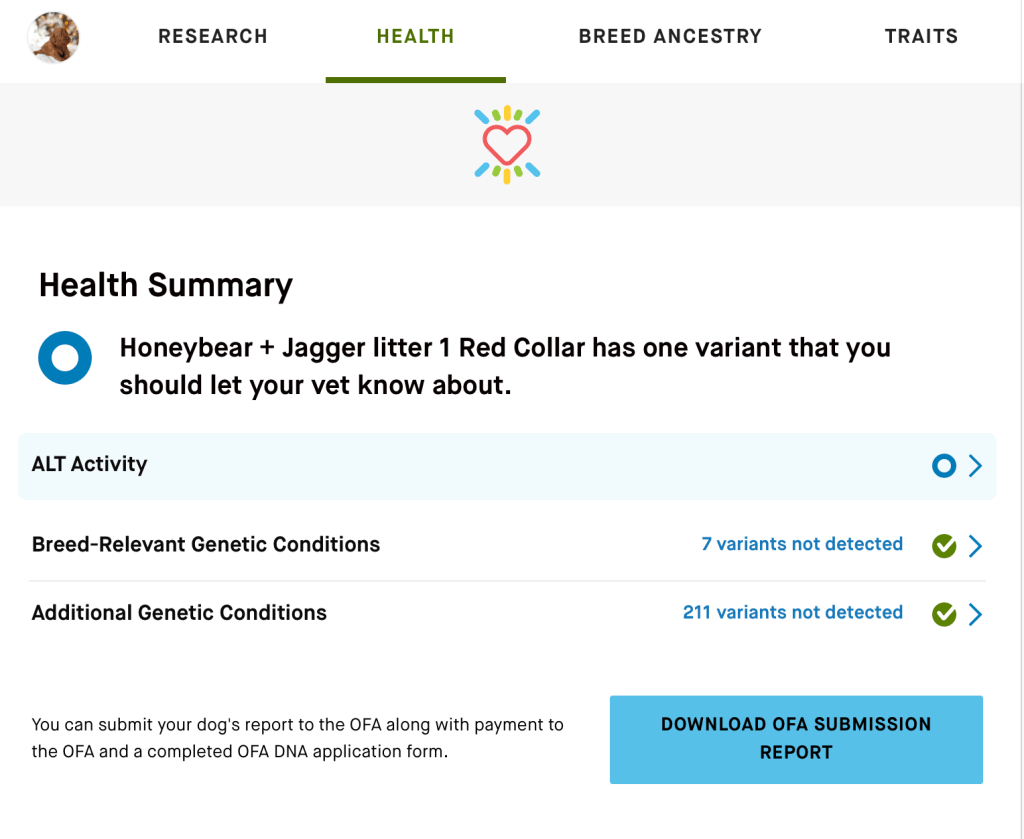Open the Breed Ancestry tab

[670, 37]
